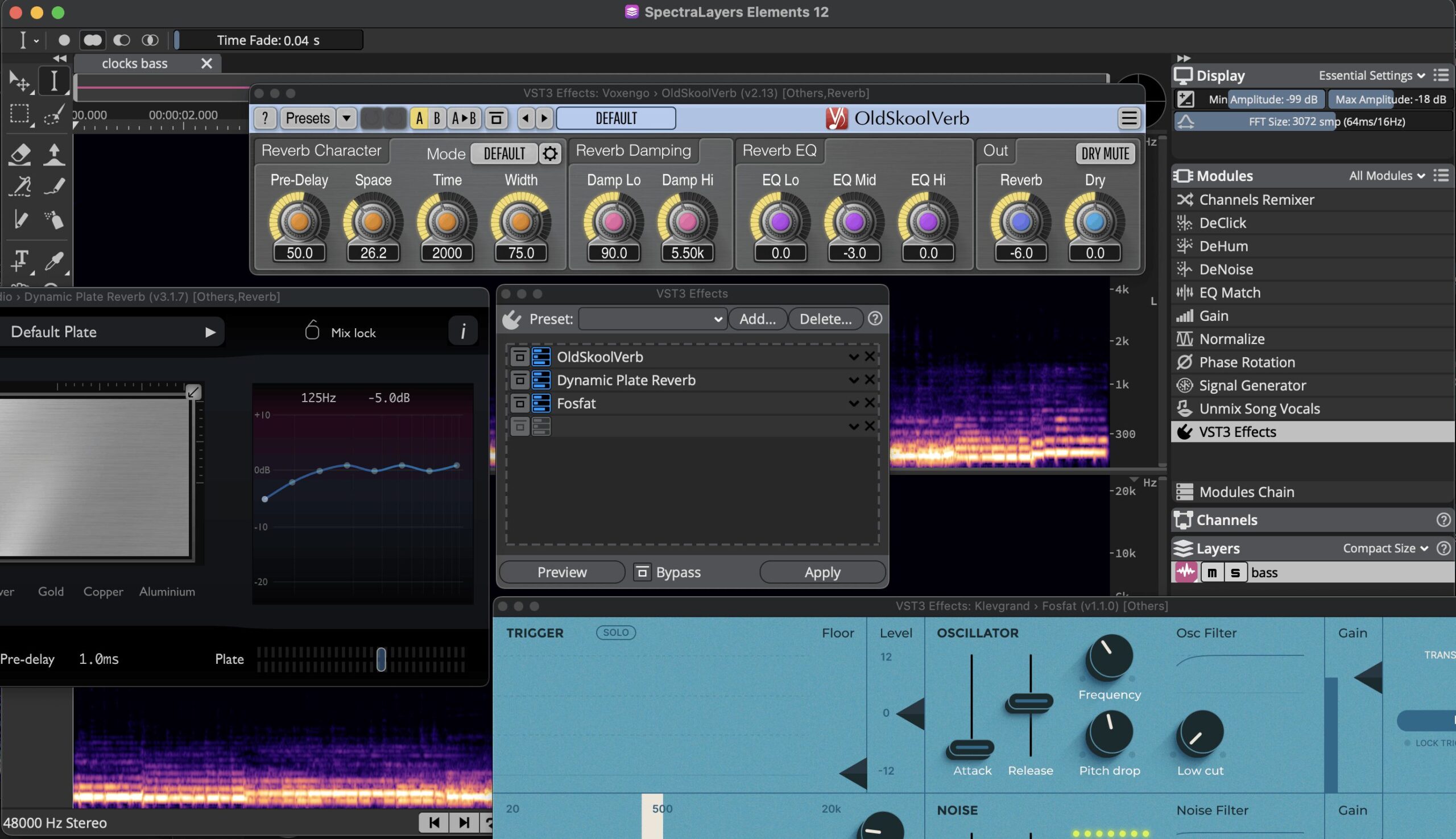This screenshot has width=1456, height=839.
Task: Open the Dynamic Plate Reverb info button
Action: click(462, 330)
